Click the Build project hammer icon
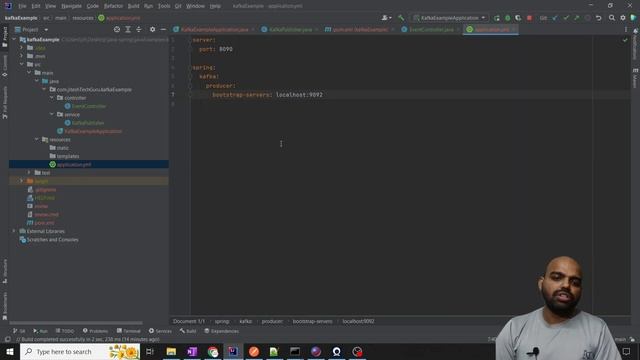 pyautogui.click(x=401, y=18)
